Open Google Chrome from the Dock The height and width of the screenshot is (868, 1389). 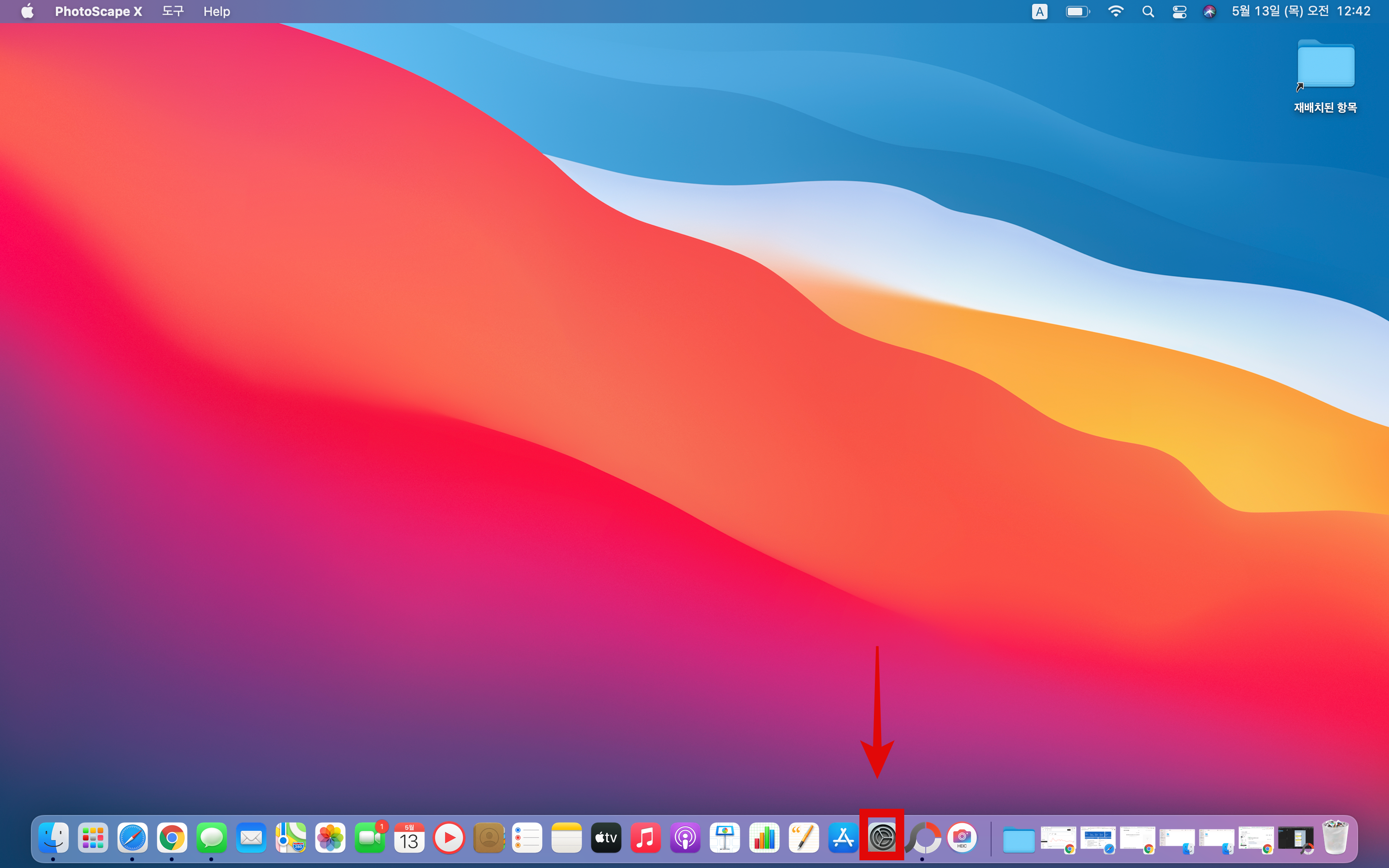click(172, 838)
